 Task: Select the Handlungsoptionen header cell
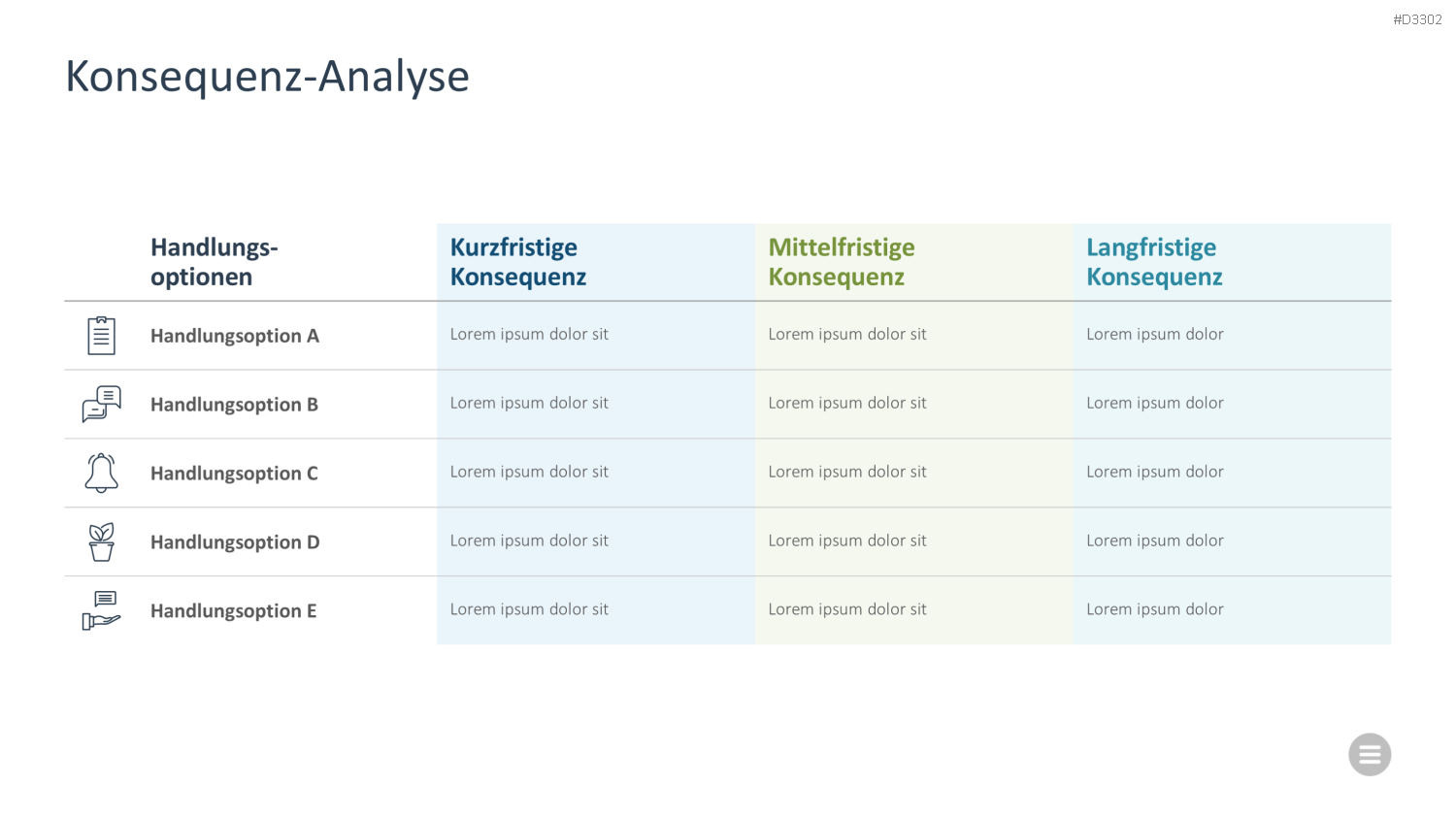[215, 262]
